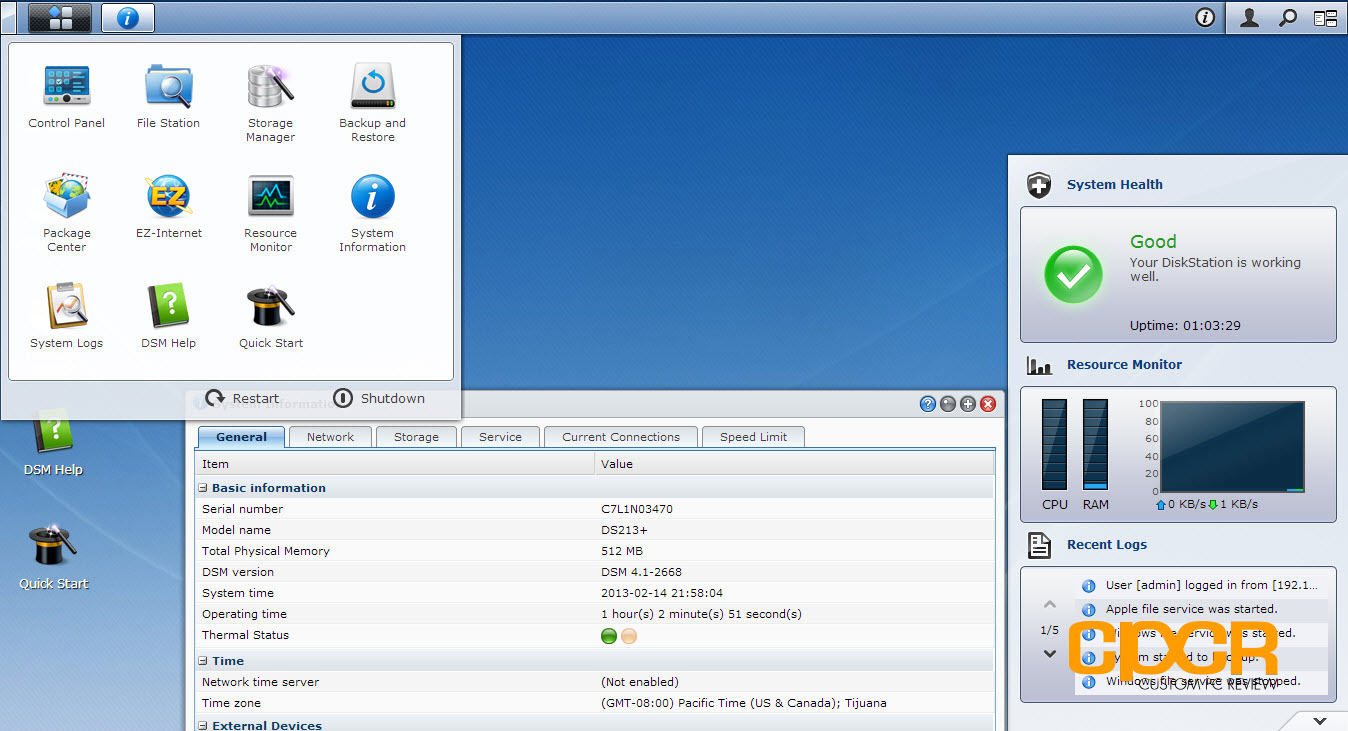Viewport: 1348px width, 731px height.
Task: Launch File Station
Action: click(x=168, y=97)
